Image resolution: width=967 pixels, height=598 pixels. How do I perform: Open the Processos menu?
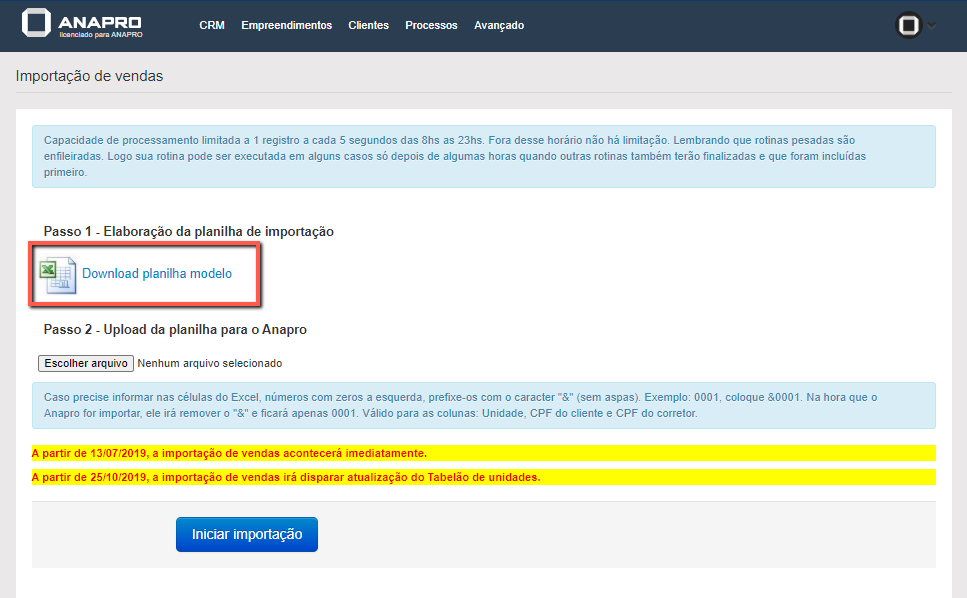431,25
